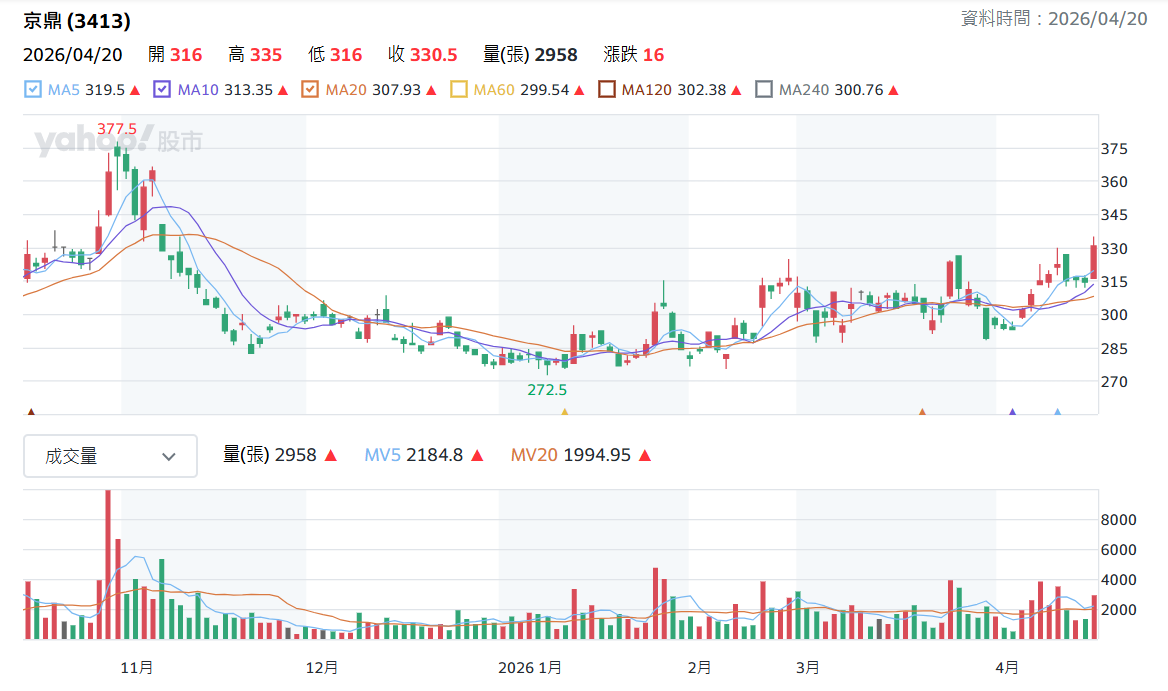Image resolution: width=1168 pixels, height=691 pixels.
Task: Click the Yahoo 股市 watermark logo
Action: pyautogui.click(x=118, y=142)
